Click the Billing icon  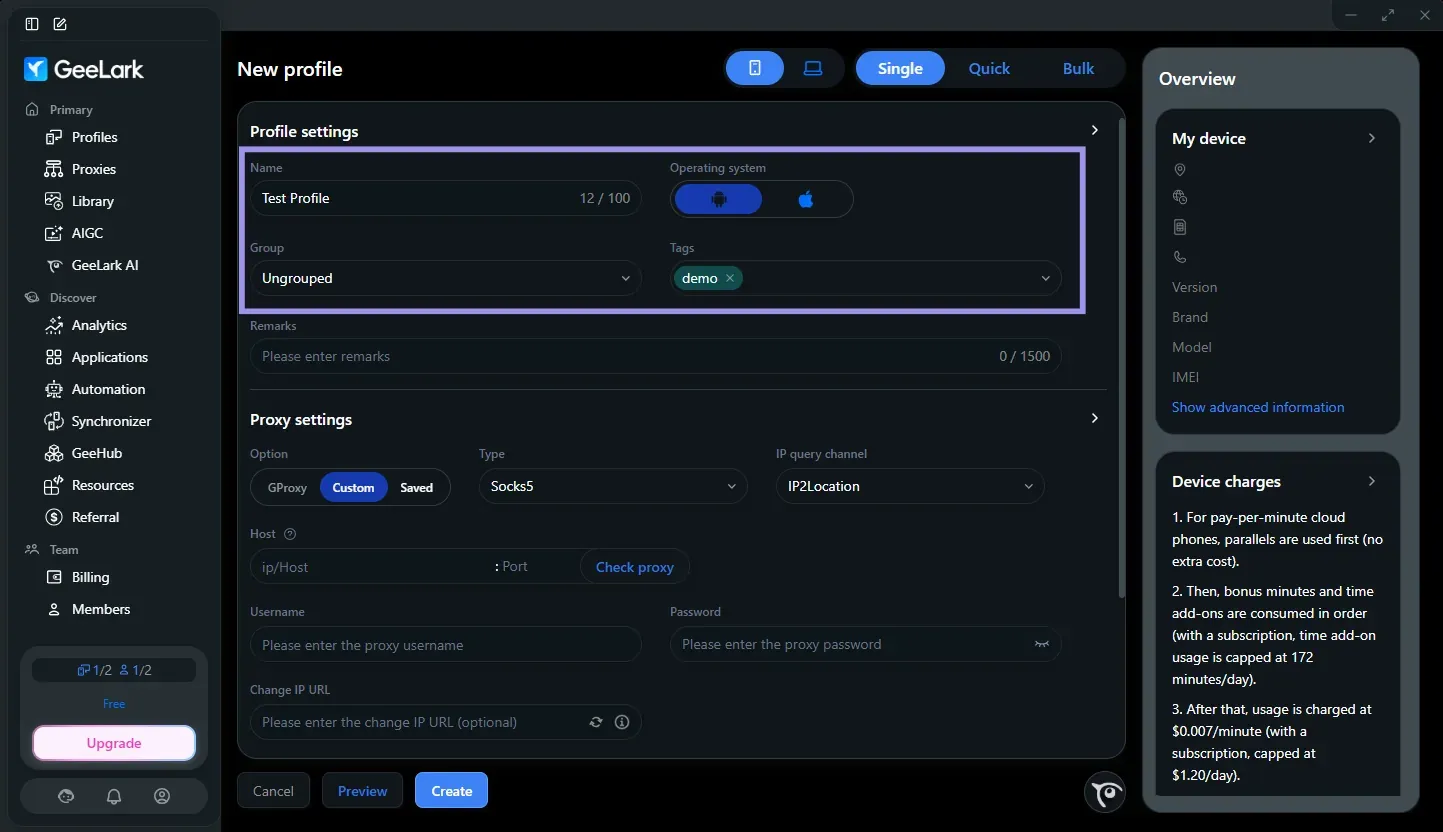[x=54, y=577]
